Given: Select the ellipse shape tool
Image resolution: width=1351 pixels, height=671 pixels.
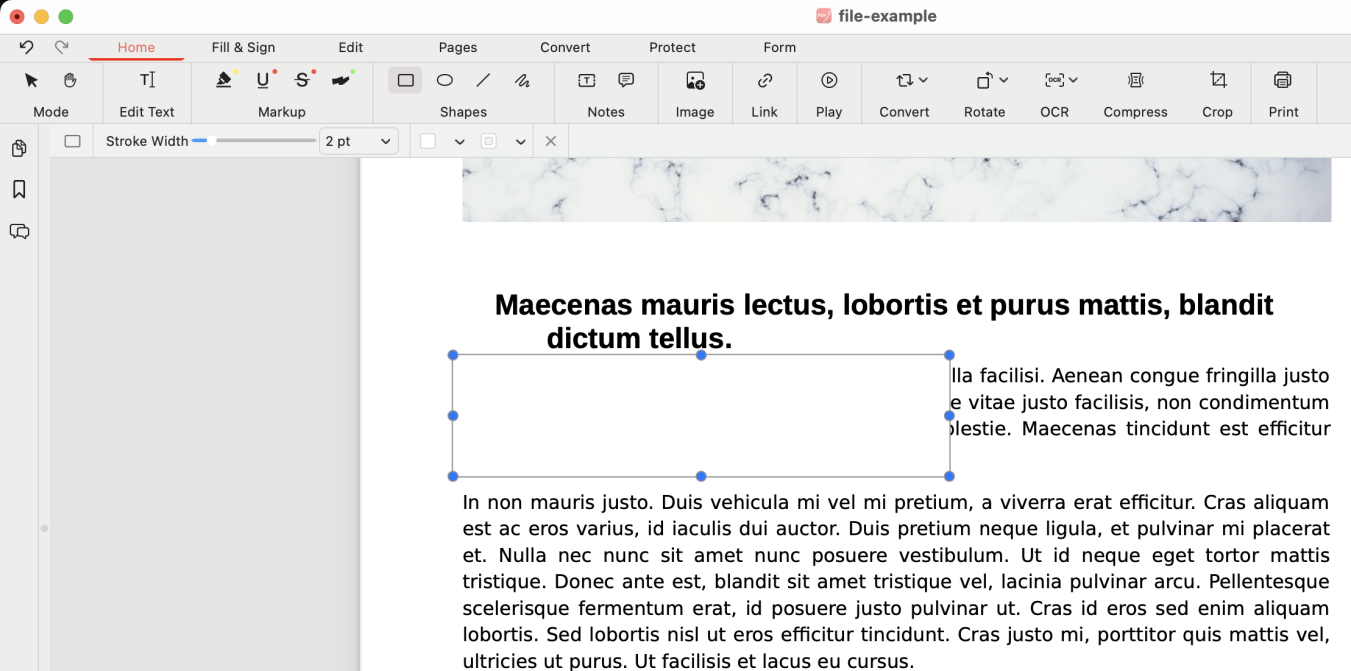Looking at the screenshot, I should [445, 80].
